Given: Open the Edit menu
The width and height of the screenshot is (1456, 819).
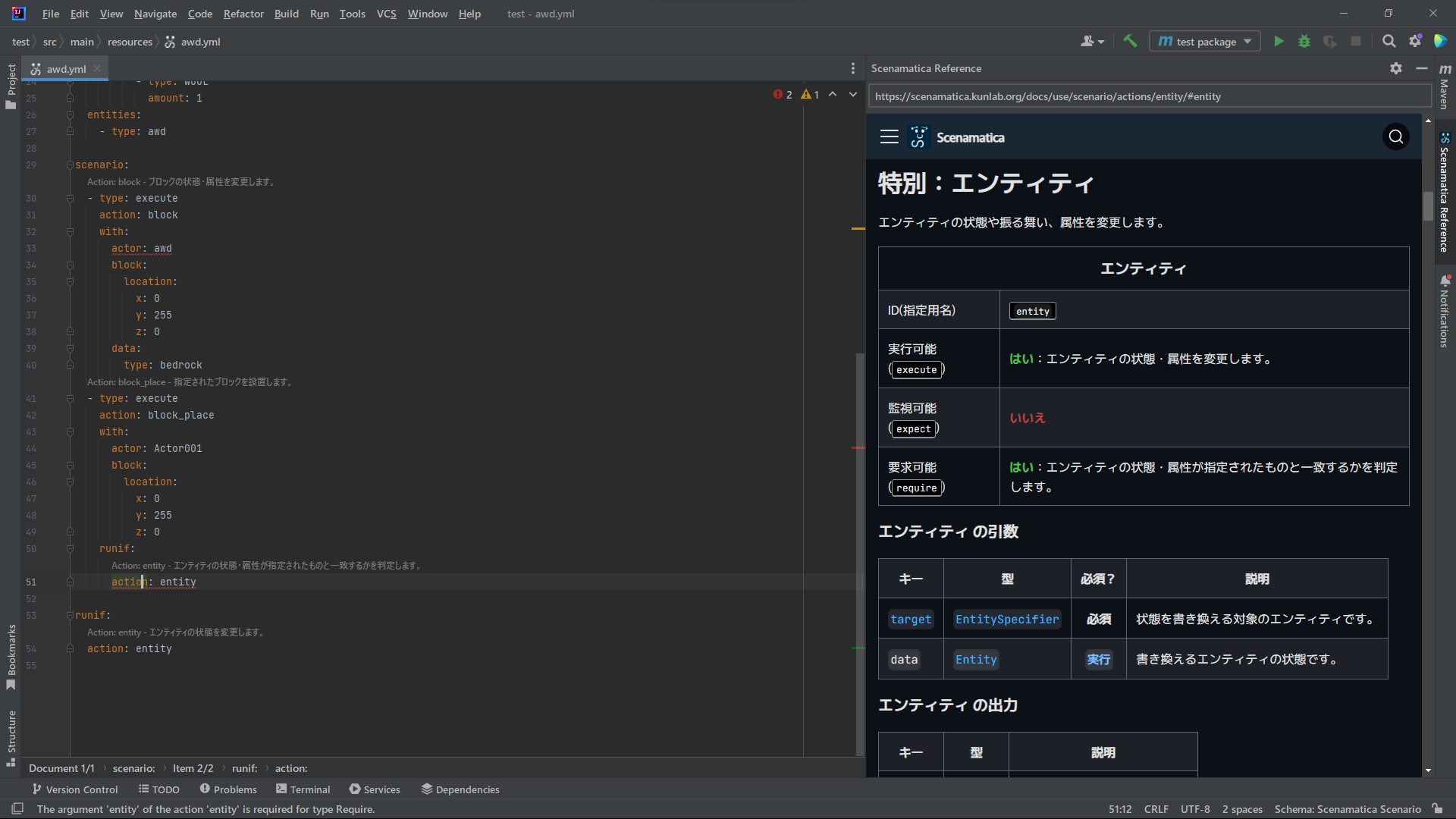Looking at the screenshot, I should coord(80,14).
